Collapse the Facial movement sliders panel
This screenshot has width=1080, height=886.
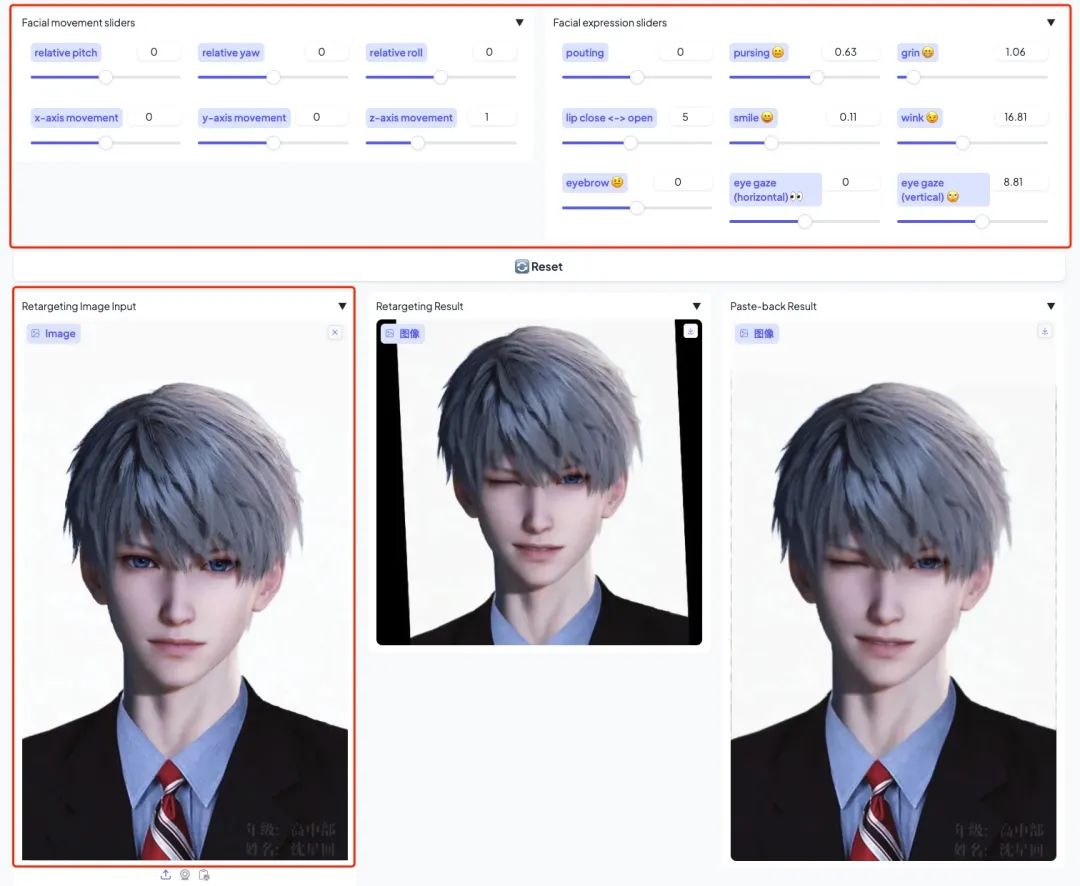(519, 23)
